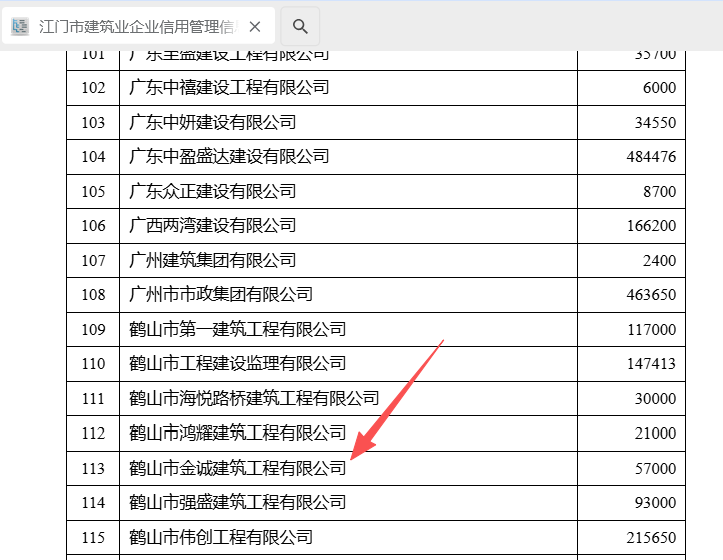Click 广东中妍建设有限公司 company entry

click(213, 122)
